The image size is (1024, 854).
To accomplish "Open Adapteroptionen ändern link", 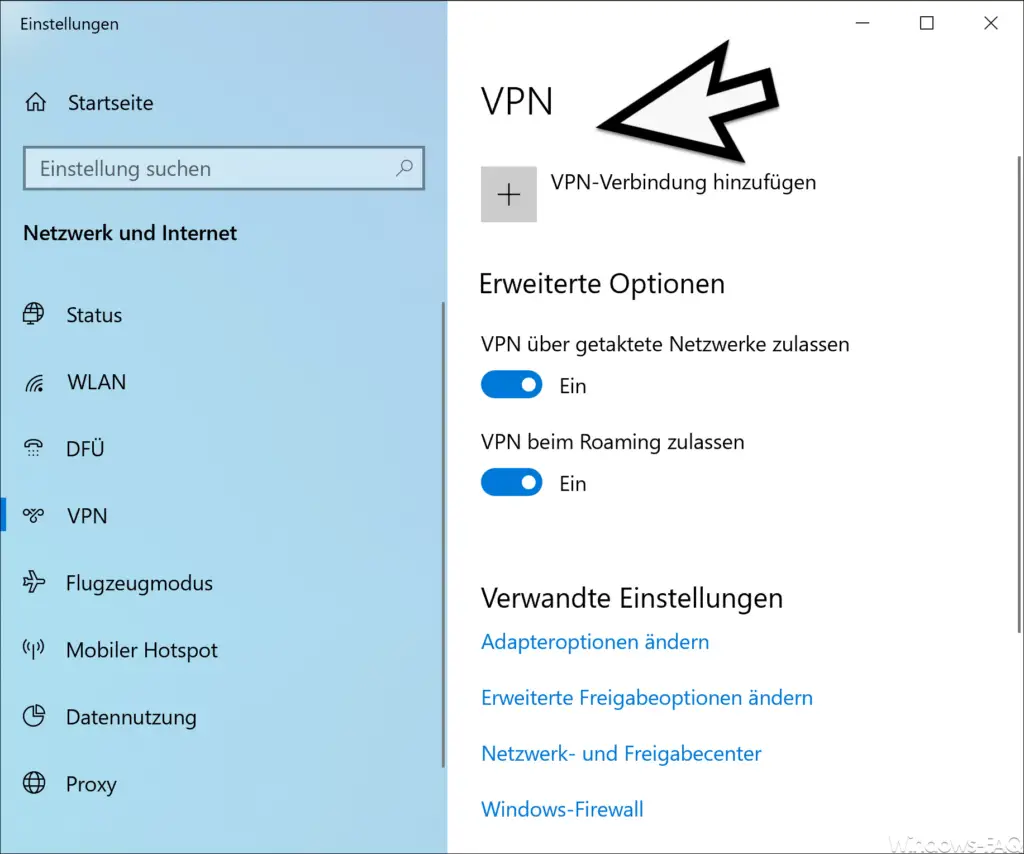I will click(x=595, y=642).
